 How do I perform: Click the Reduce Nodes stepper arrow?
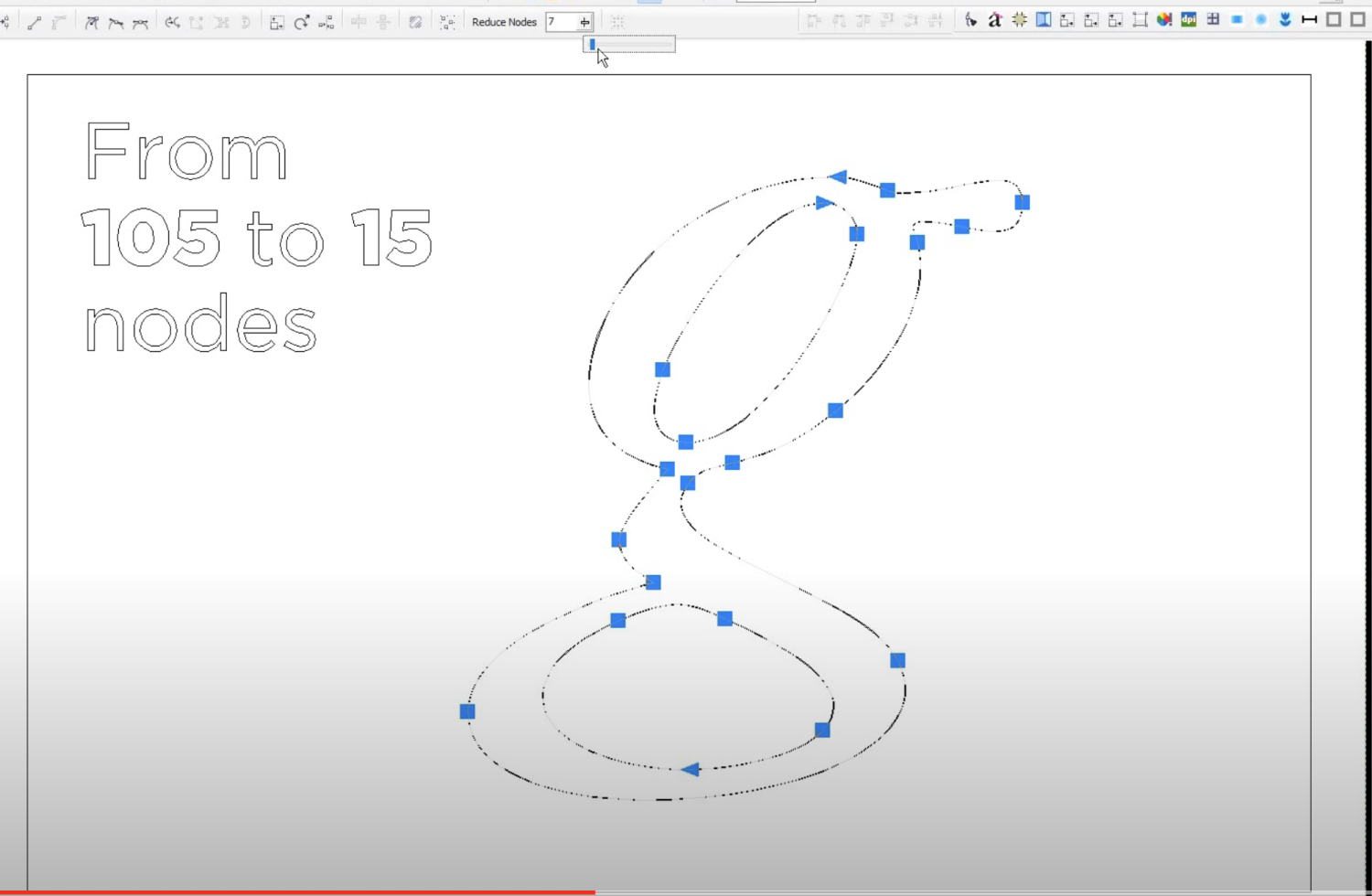tap(584, 22)
